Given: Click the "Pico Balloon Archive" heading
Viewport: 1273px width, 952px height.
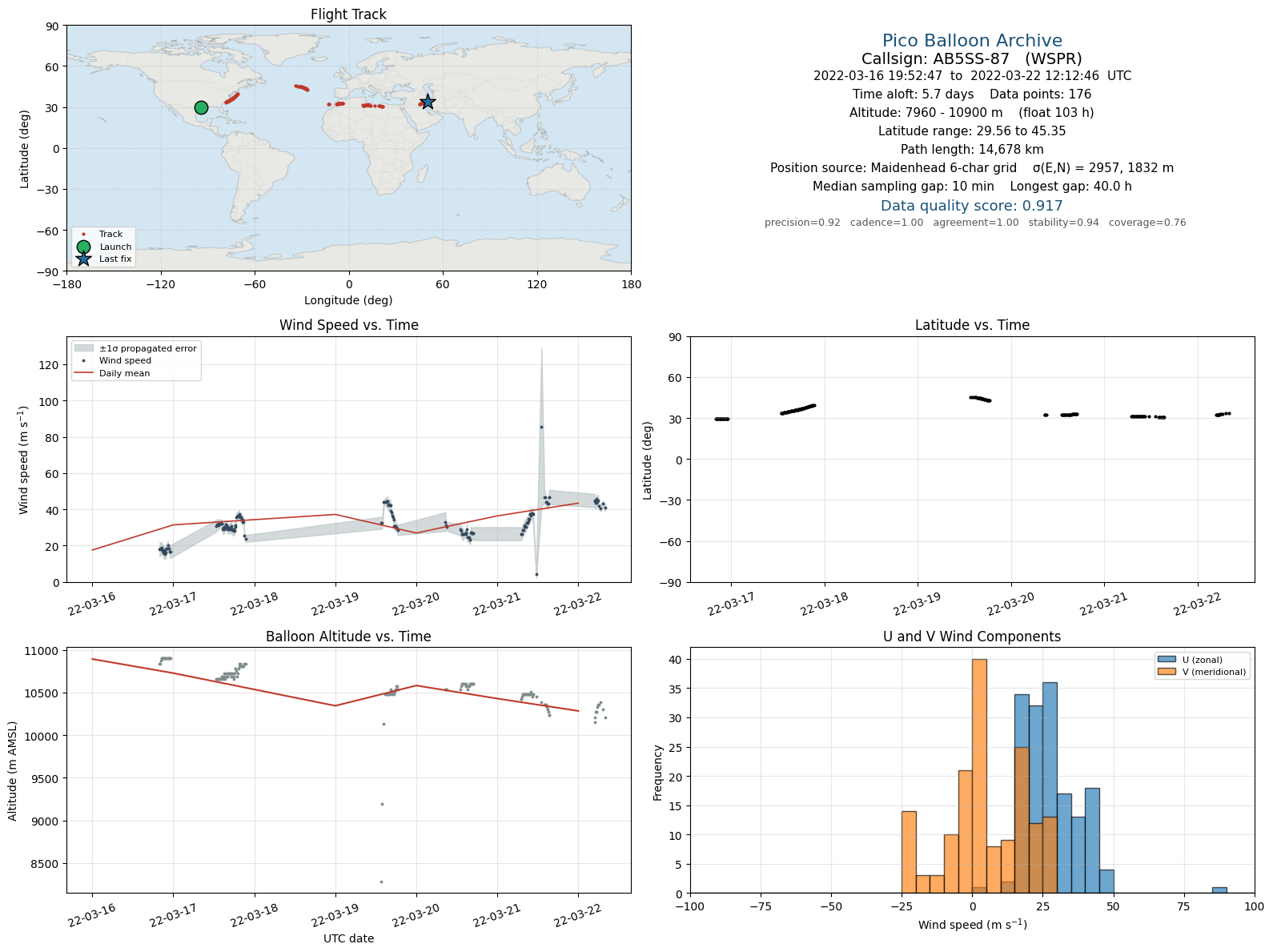Looking at the screenshot, I should click(x=972, y=41).
